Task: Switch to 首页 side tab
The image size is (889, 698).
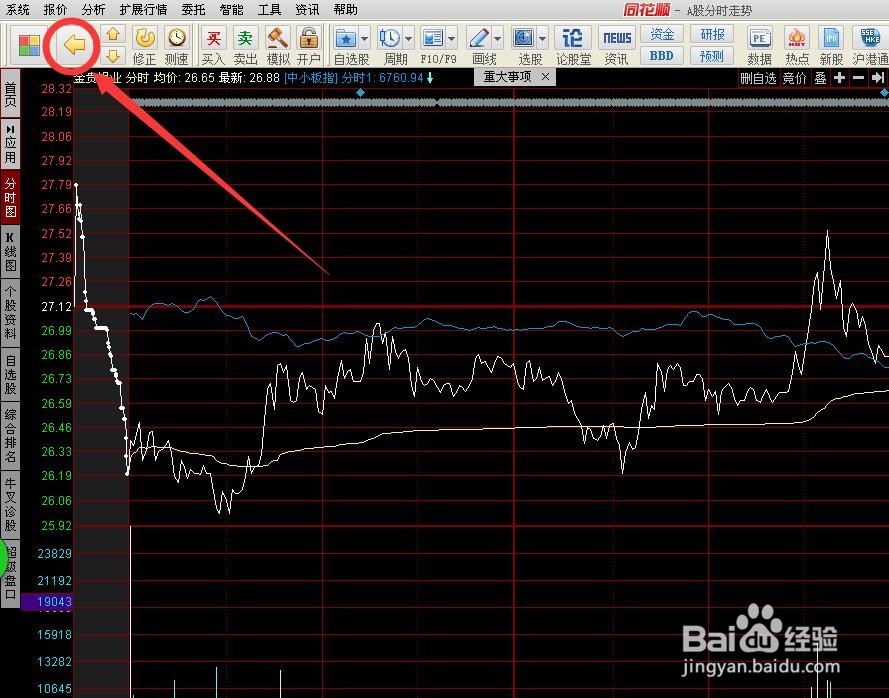Action: [x=10, y=94]
